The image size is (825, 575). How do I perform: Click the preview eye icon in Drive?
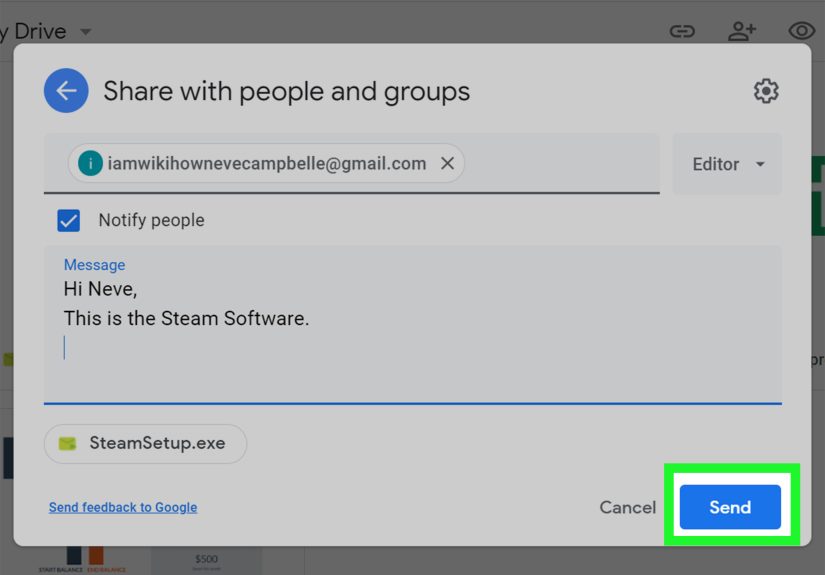801,31
